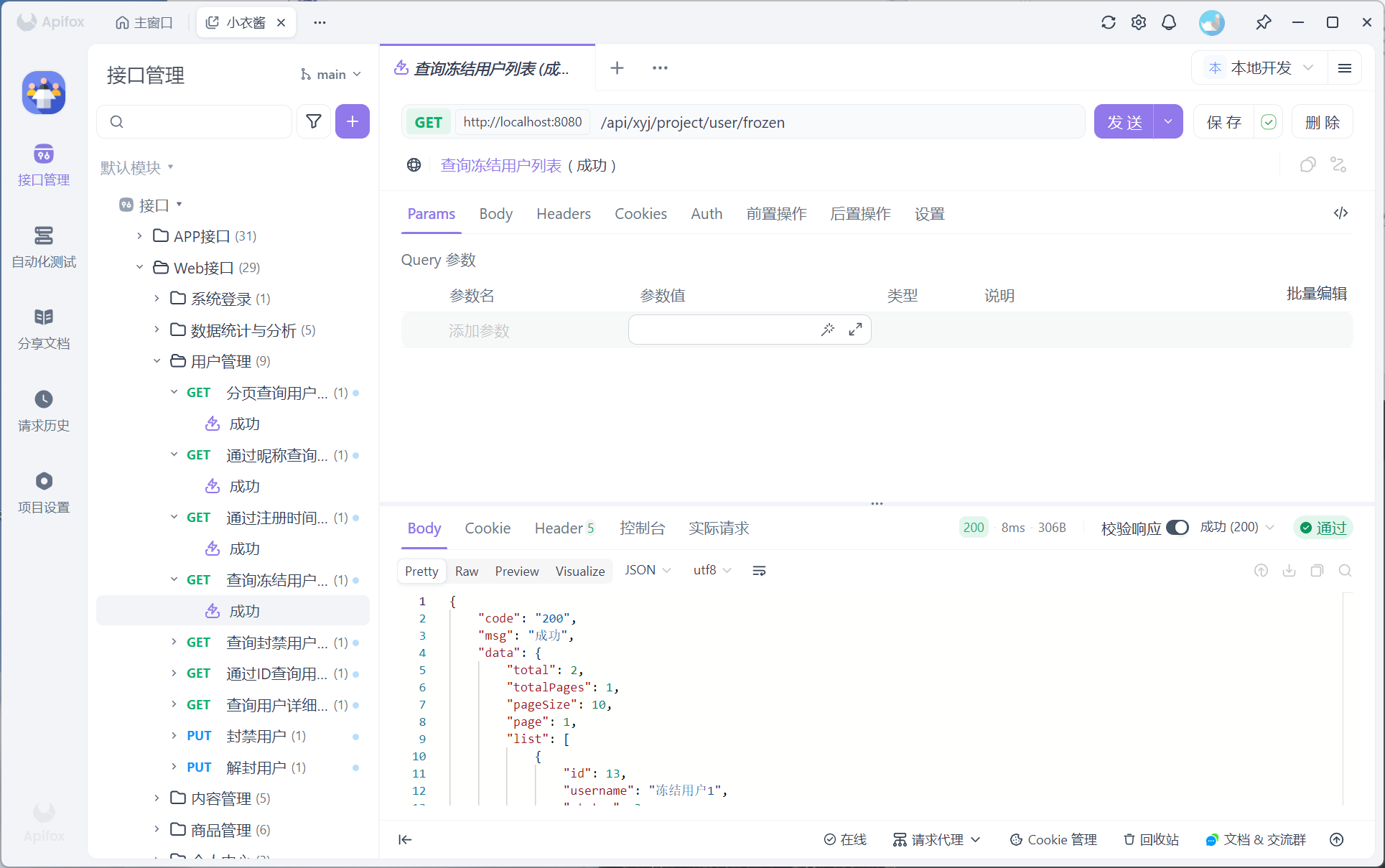Open the dropdown arrow beside 发送
The image size is (1385, 868).
point(1168,122)
